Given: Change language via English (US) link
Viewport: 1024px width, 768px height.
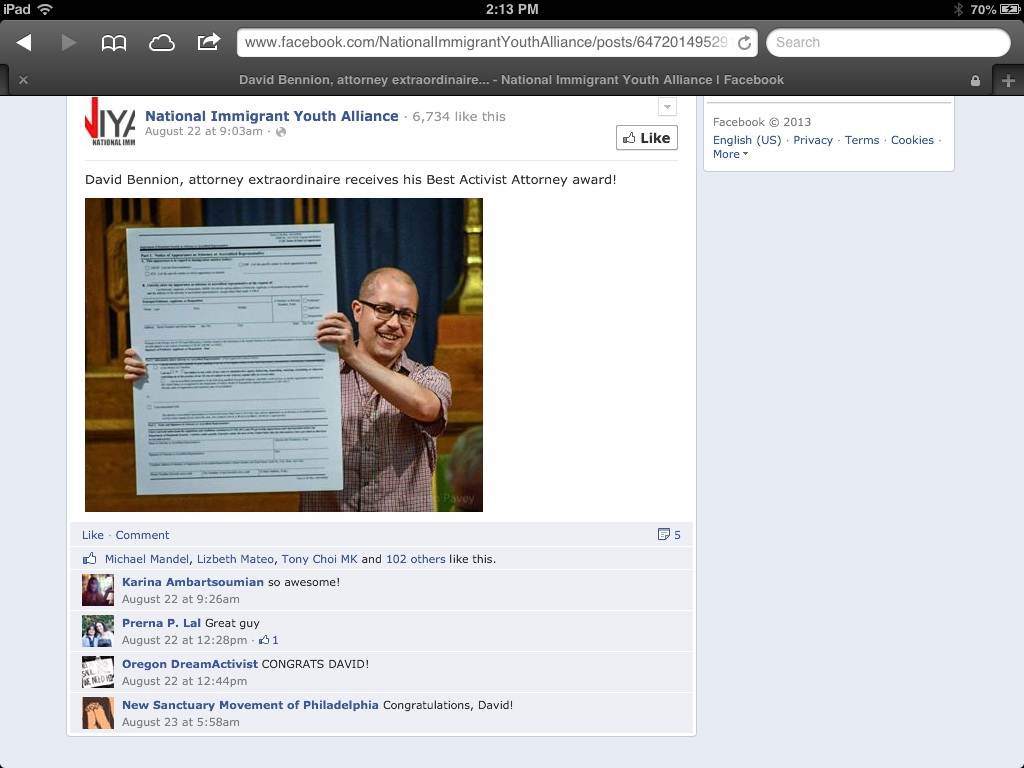Looking at the screenshot, I should (x=747, y=140).
